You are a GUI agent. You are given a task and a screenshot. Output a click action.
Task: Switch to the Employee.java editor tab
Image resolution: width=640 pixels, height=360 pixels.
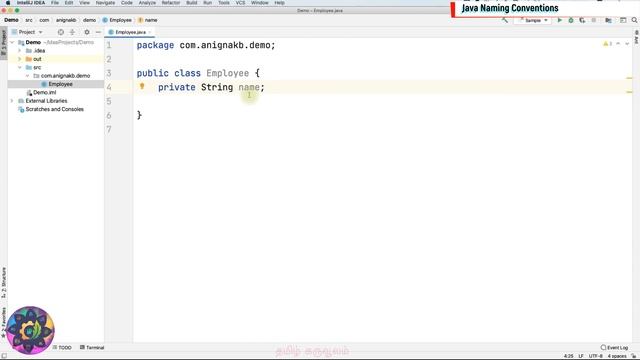click(x=130, y=32)
